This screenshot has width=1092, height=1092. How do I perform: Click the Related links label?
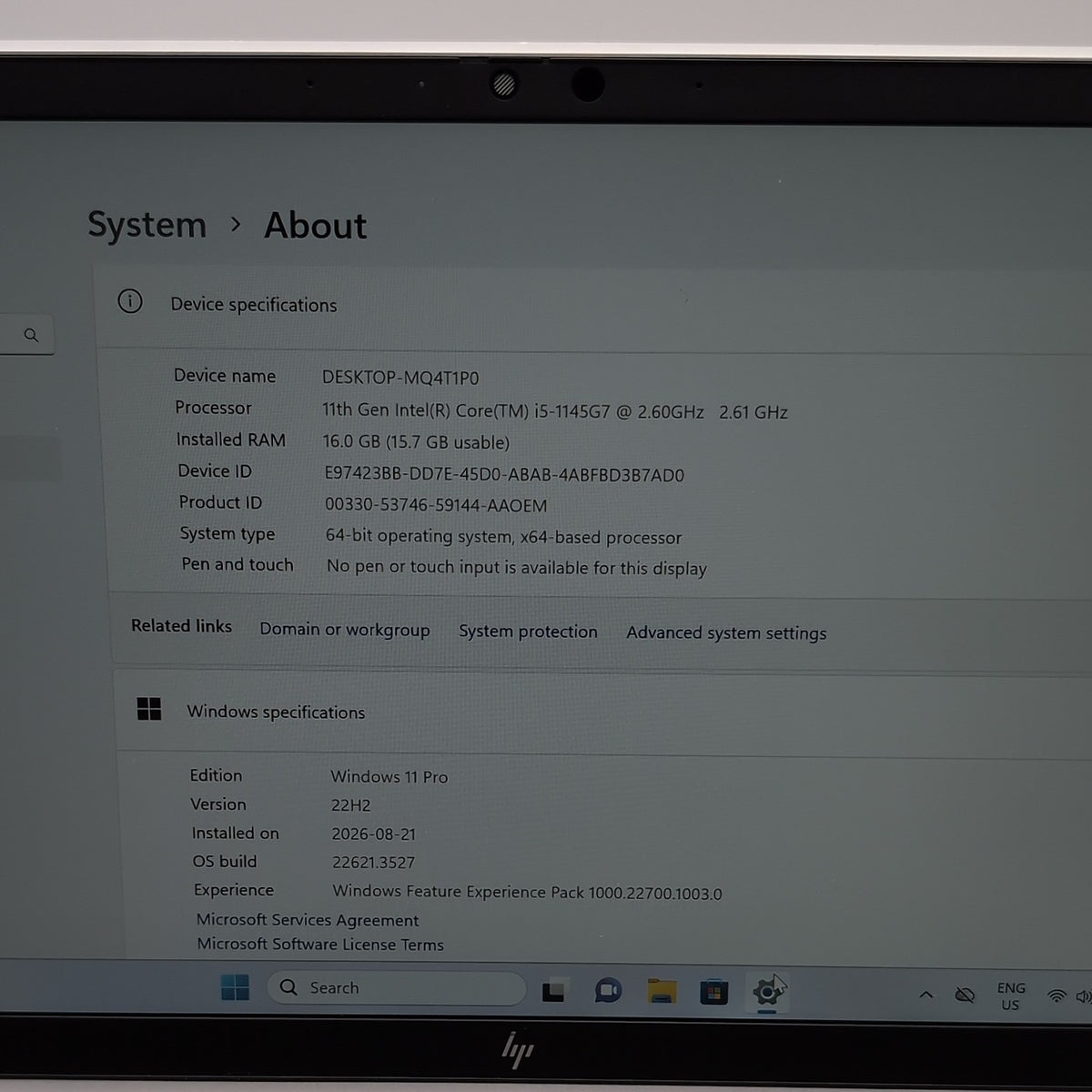pyautogui.click(x=181, y=626)
